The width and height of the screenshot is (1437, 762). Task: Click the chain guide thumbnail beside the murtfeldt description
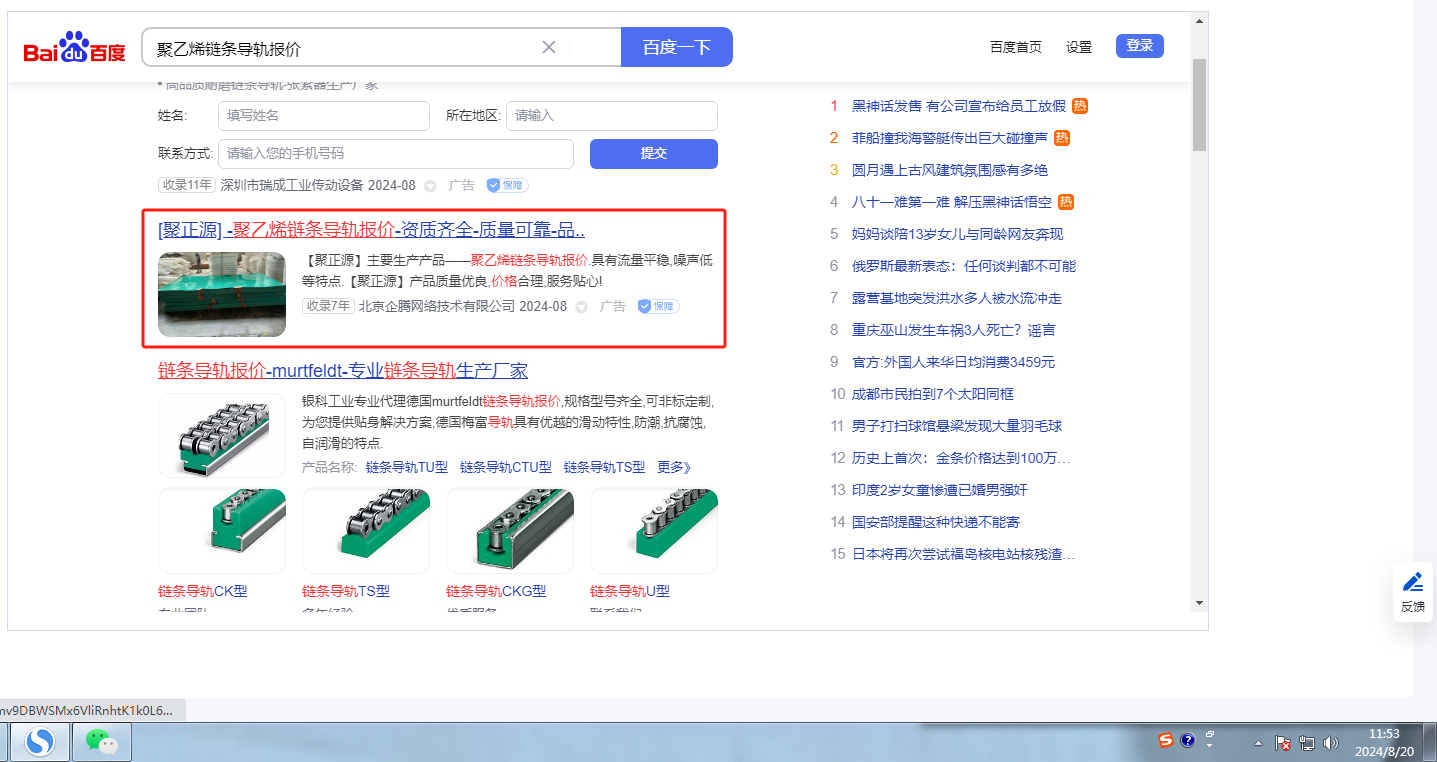coord(222,435)
